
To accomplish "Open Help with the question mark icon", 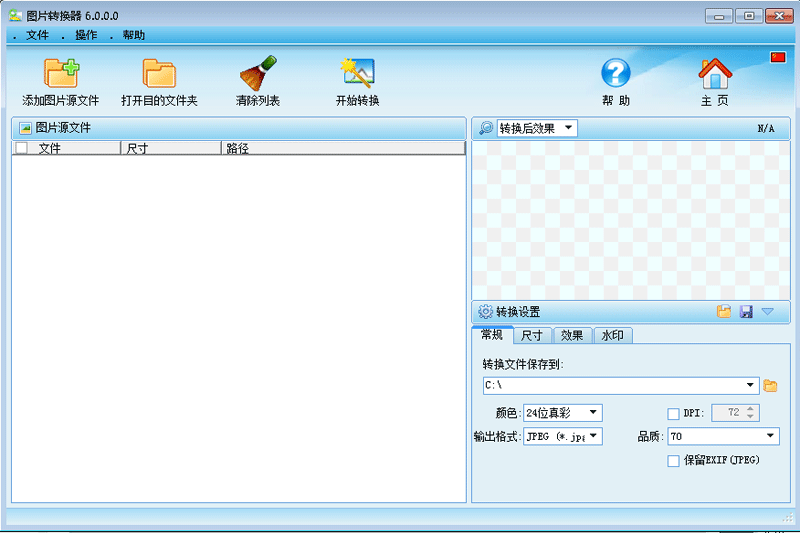I will pos(616,73).
